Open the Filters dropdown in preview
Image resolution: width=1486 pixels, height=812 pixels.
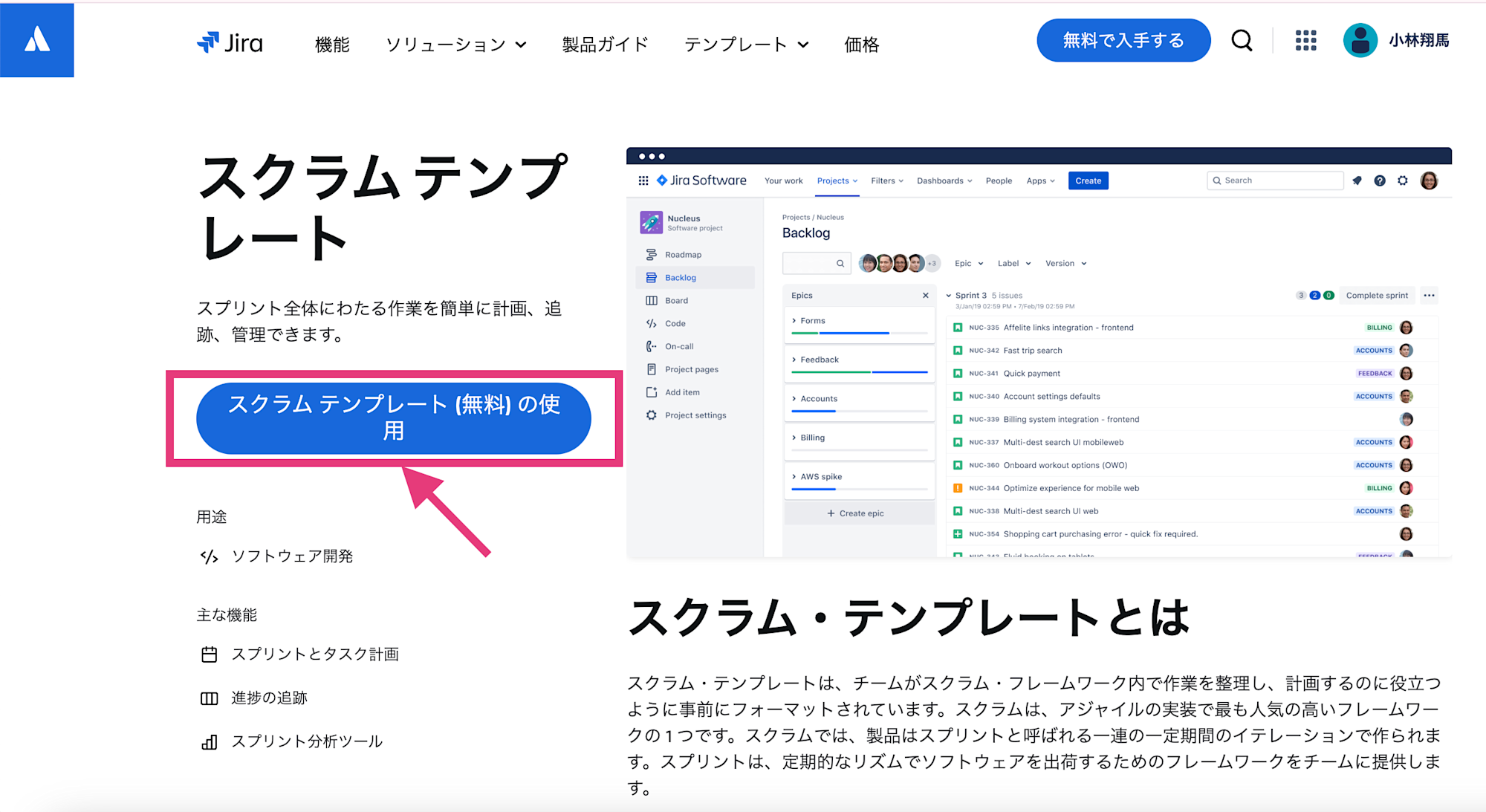887,181
